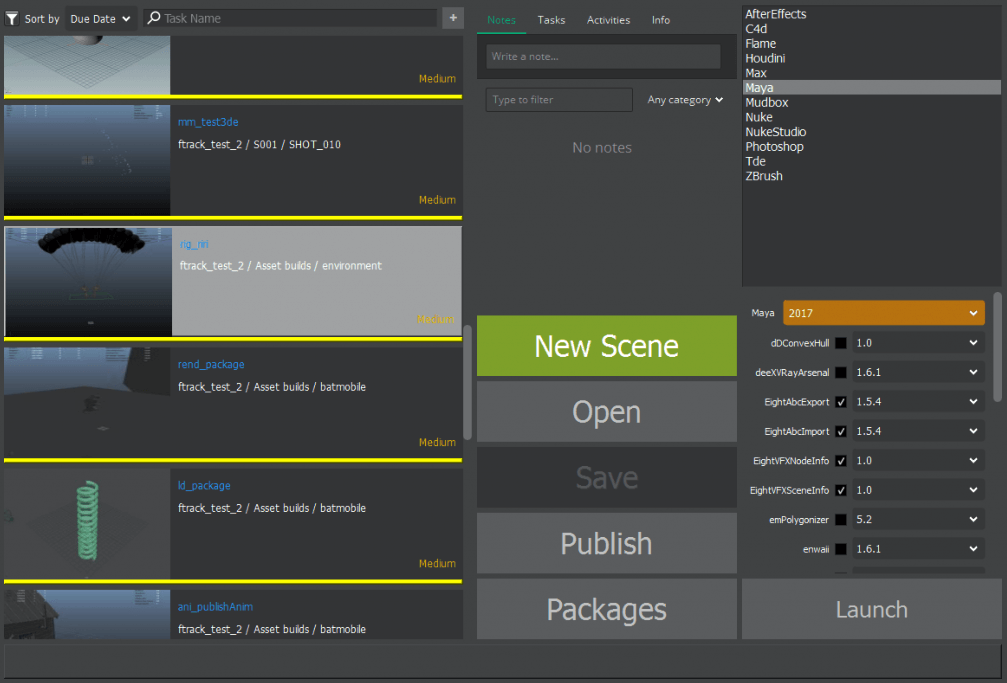Select NukeStudio in application list

coord(871,132)
